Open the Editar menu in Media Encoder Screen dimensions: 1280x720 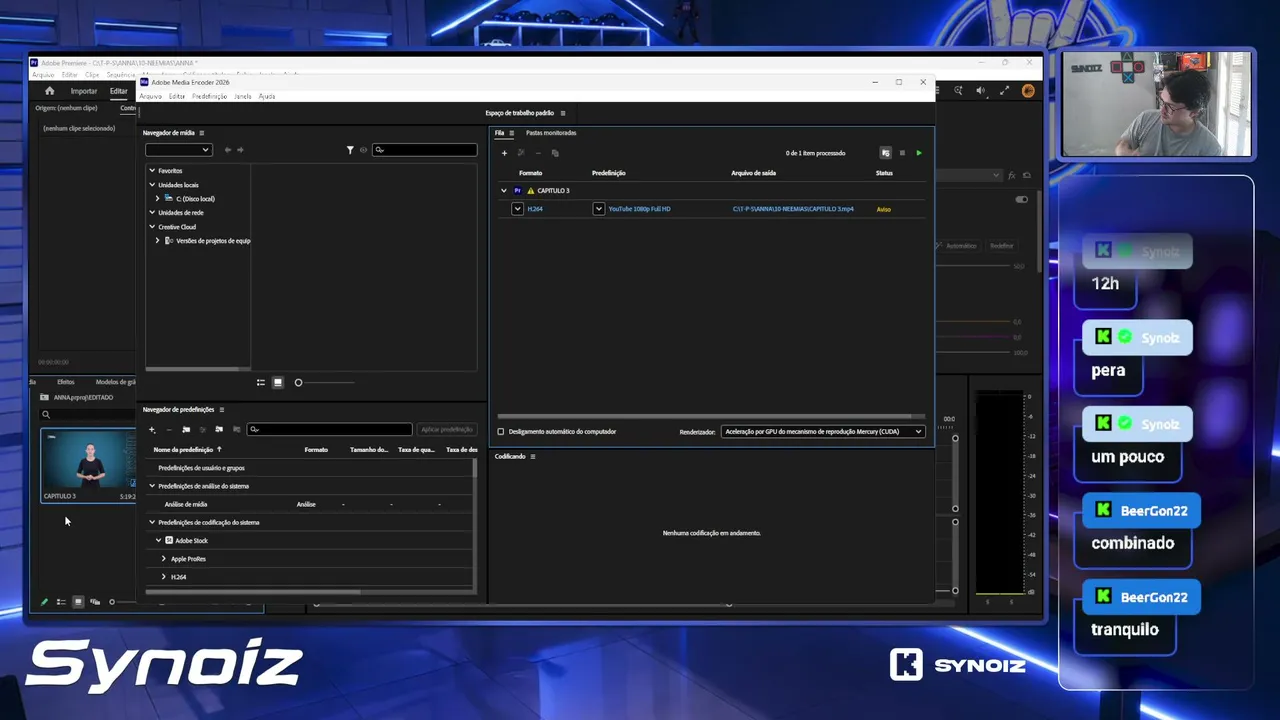(177, 96)
